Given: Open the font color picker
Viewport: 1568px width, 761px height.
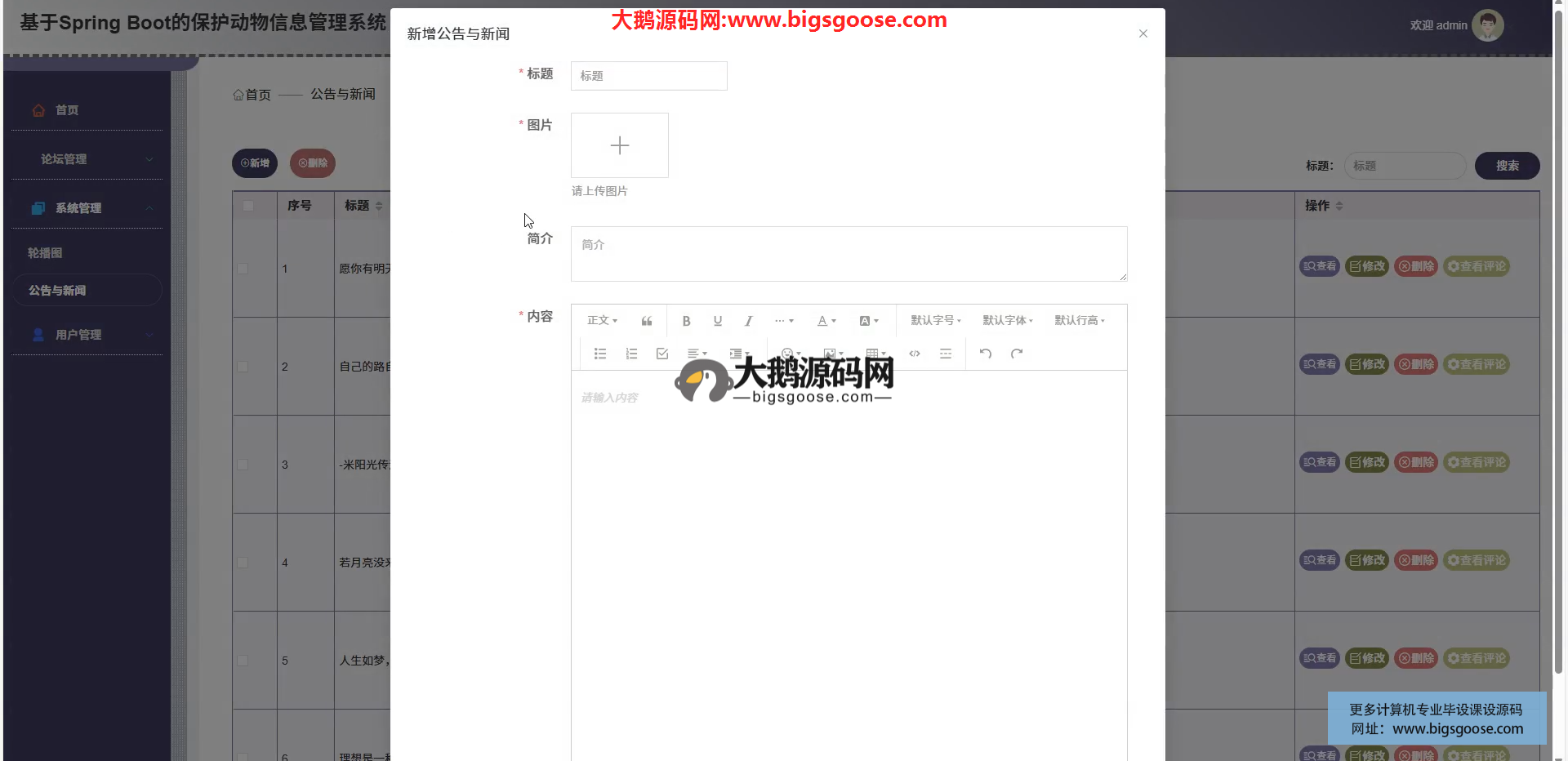Looking at the screenshot, I should (826, 321).
